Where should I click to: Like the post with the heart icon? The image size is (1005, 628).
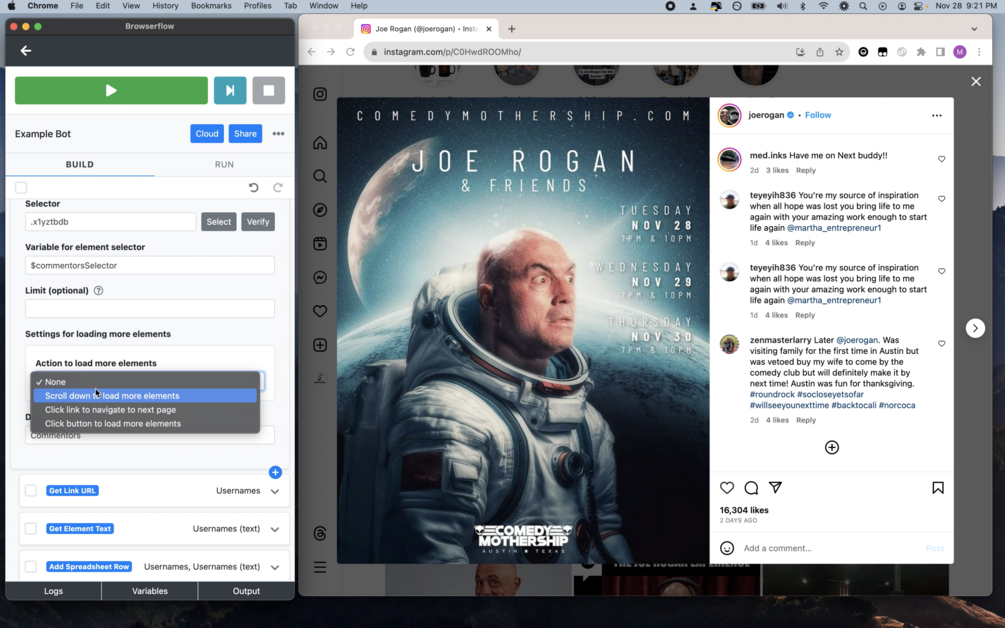tap(727, 488)
